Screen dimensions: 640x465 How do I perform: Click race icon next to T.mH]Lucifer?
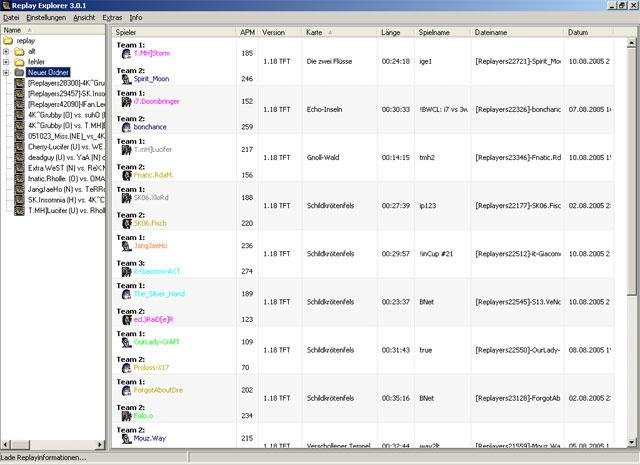127,150
